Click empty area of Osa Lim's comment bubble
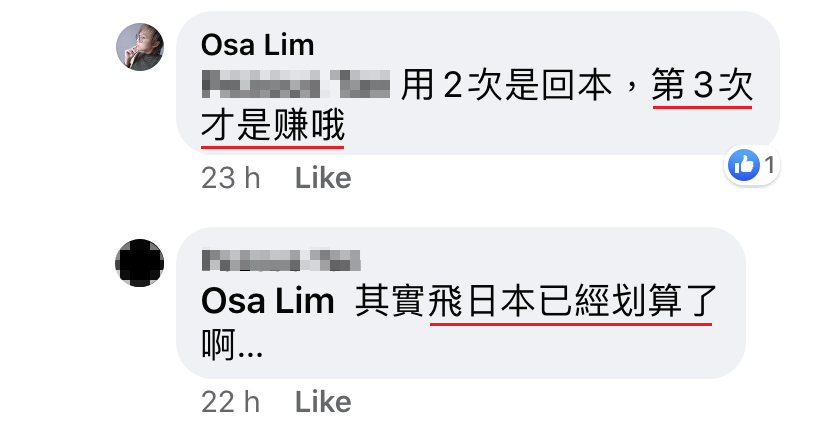The width and height of the screenshot is (828, 425). 554,129
